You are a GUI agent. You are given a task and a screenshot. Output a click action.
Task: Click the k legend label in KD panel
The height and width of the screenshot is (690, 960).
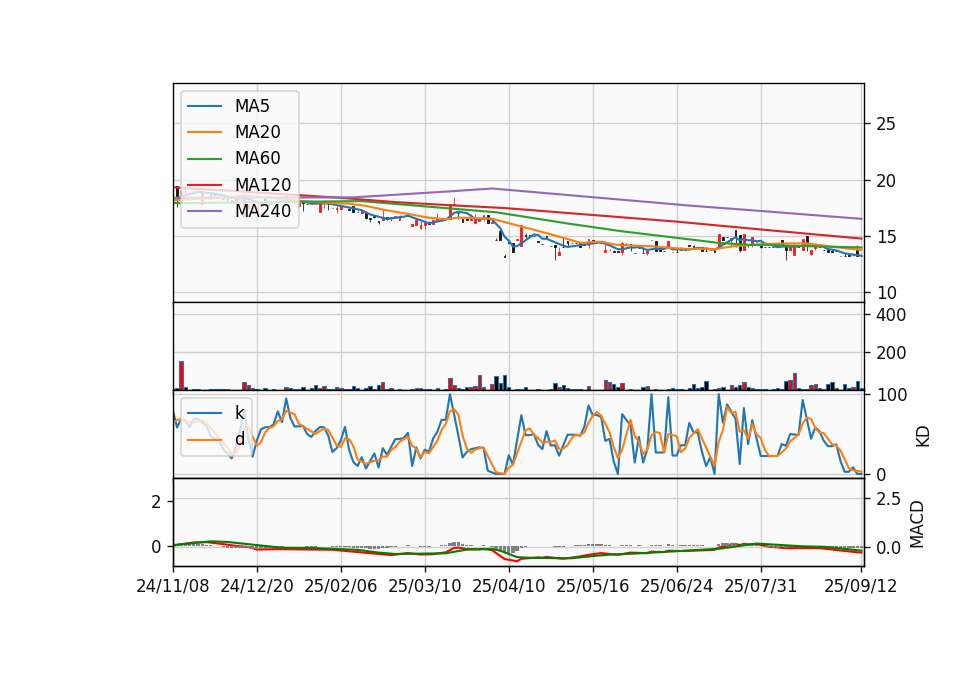click(x=239, y=413)
